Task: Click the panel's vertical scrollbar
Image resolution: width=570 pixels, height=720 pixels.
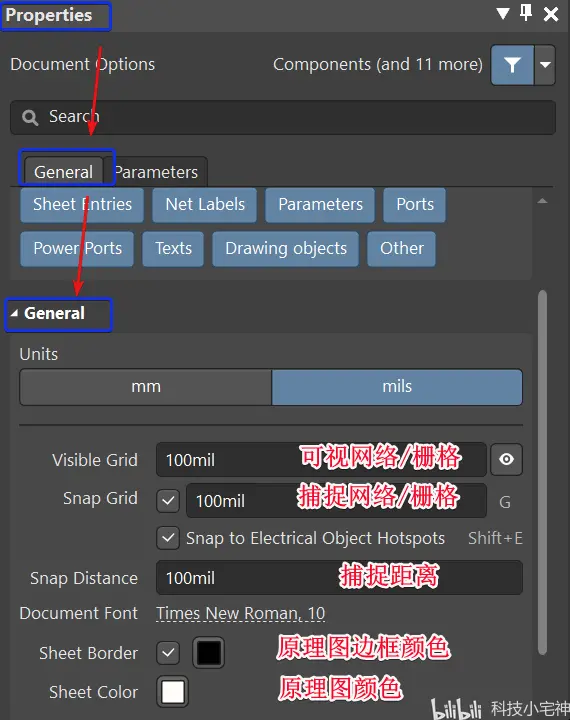Action: pyautogui.click(x=542, y=472)
